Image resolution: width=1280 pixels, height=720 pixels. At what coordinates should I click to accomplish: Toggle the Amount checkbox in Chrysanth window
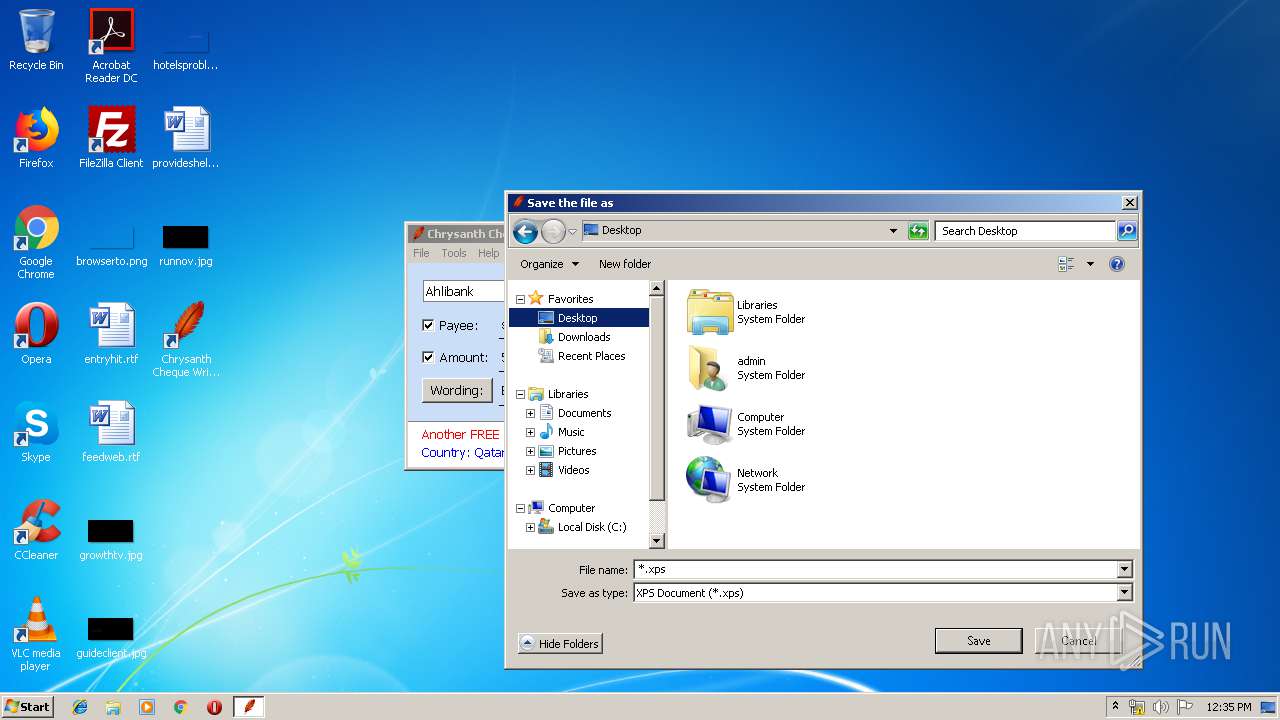(428, 357)
